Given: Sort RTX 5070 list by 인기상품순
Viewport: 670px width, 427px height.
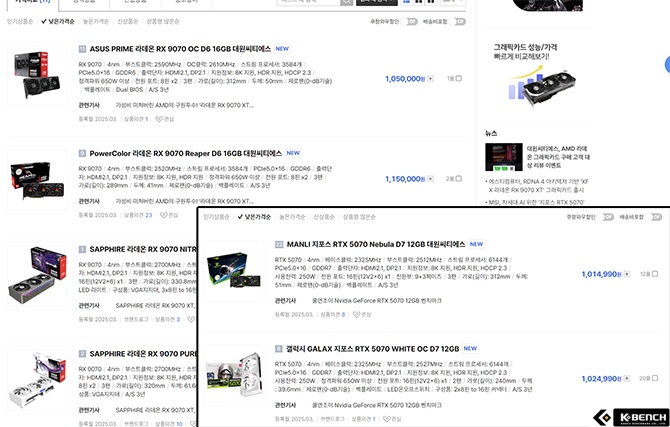Looking at the screenshot, I should point(216,217).
